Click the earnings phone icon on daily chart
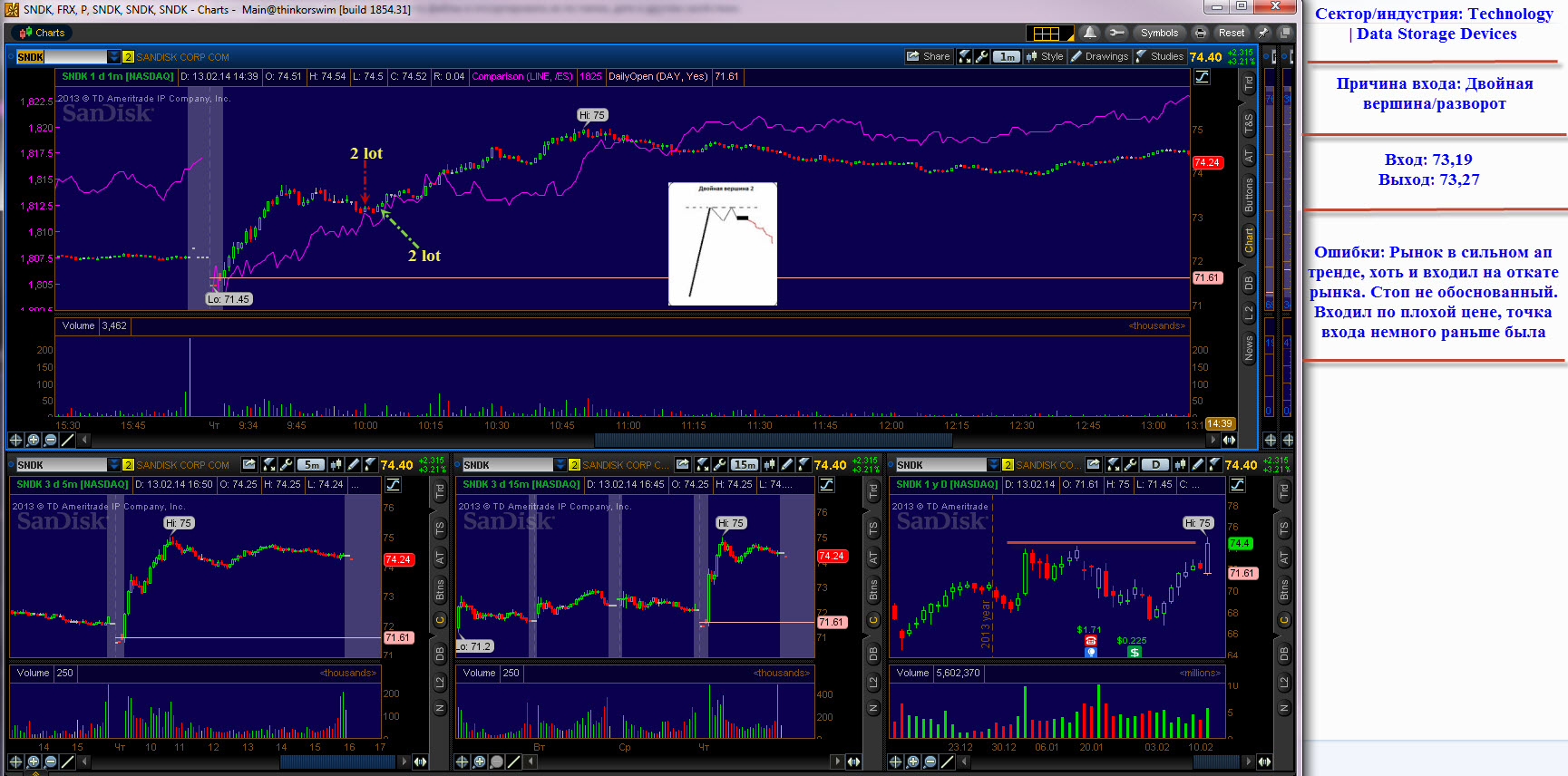This screenshot has height=776, width=1568. click(x=1090, y=641)
